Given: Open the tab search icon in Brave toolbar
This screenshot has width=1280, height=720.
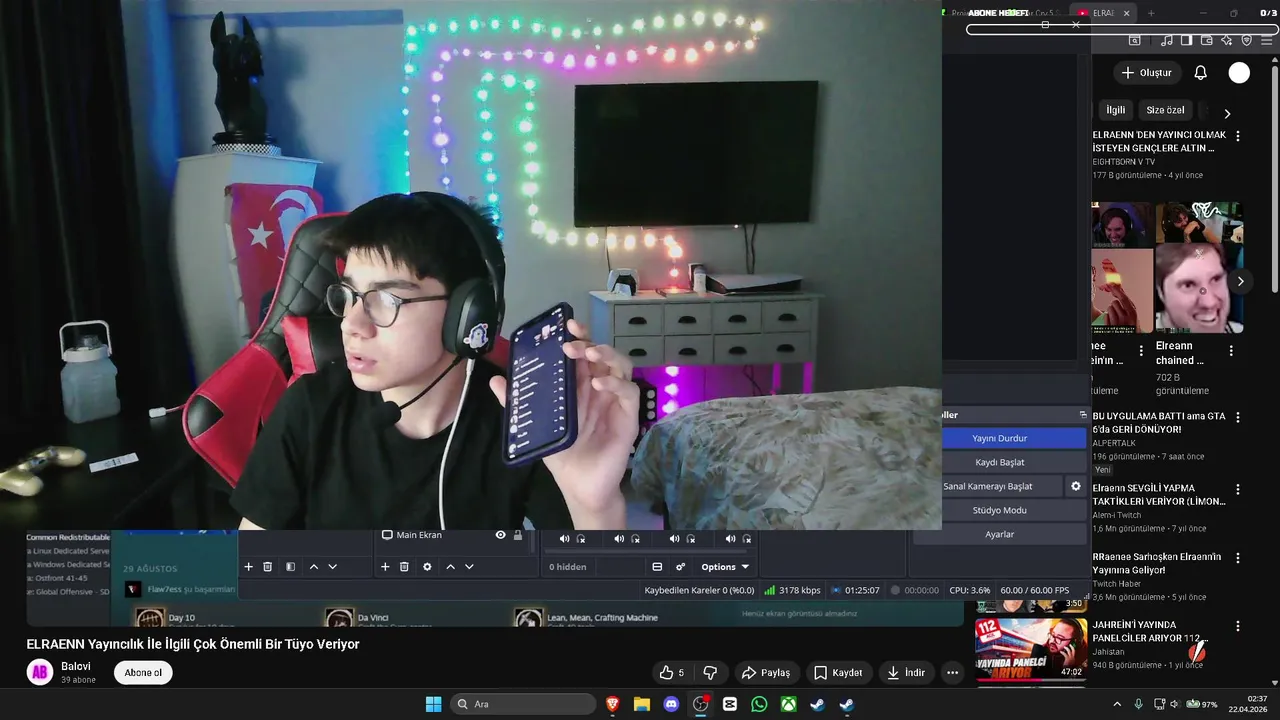Looking at the screenshot, I should click(1134, 40).
